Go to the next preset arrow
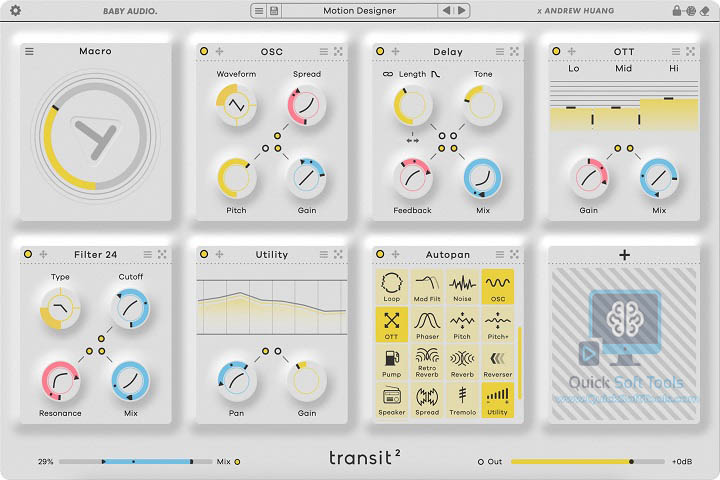The image size is (720, 480). (x=462, y=10)
